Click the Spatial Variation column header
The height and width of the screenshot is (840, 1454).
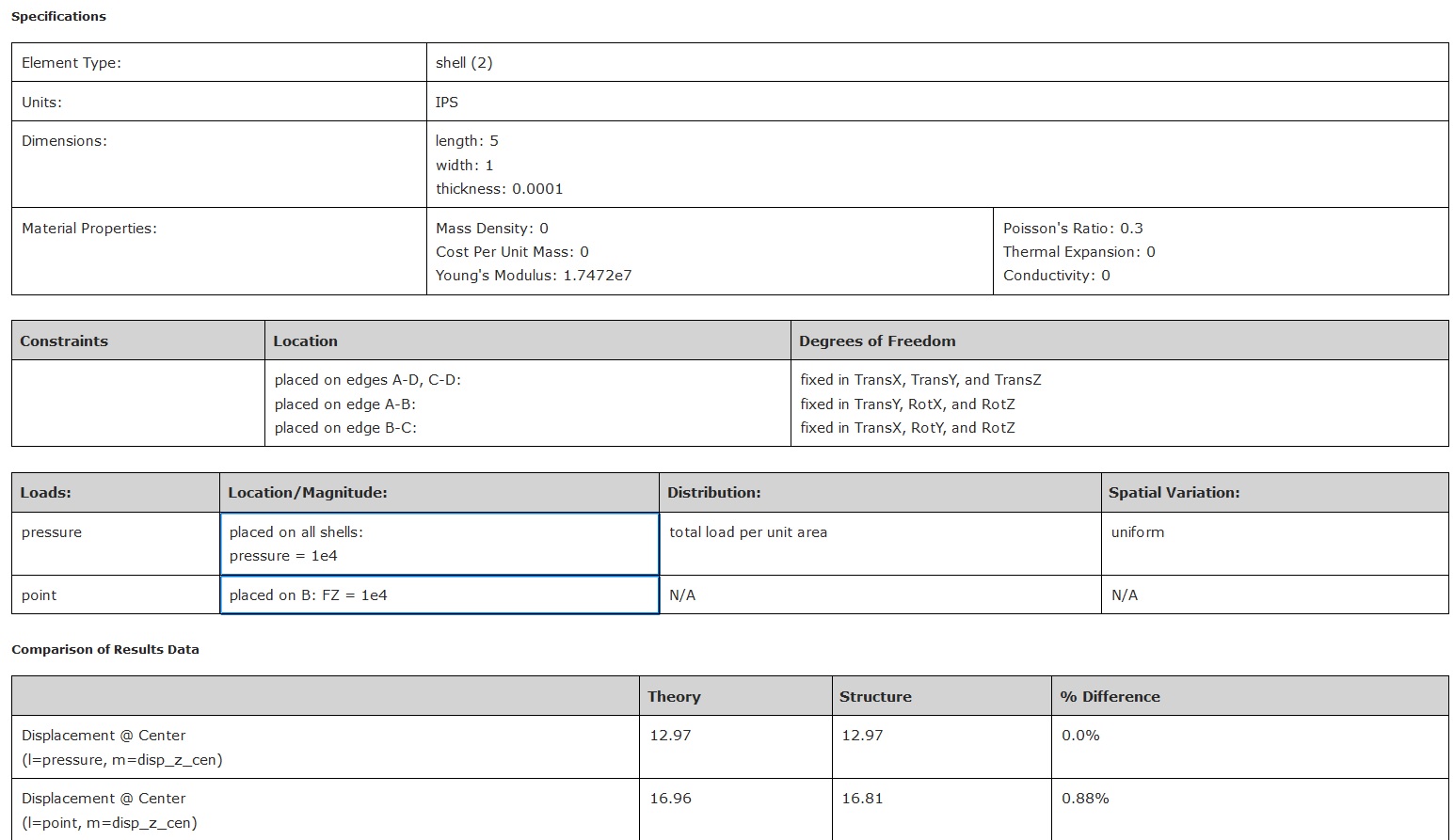1174,493
